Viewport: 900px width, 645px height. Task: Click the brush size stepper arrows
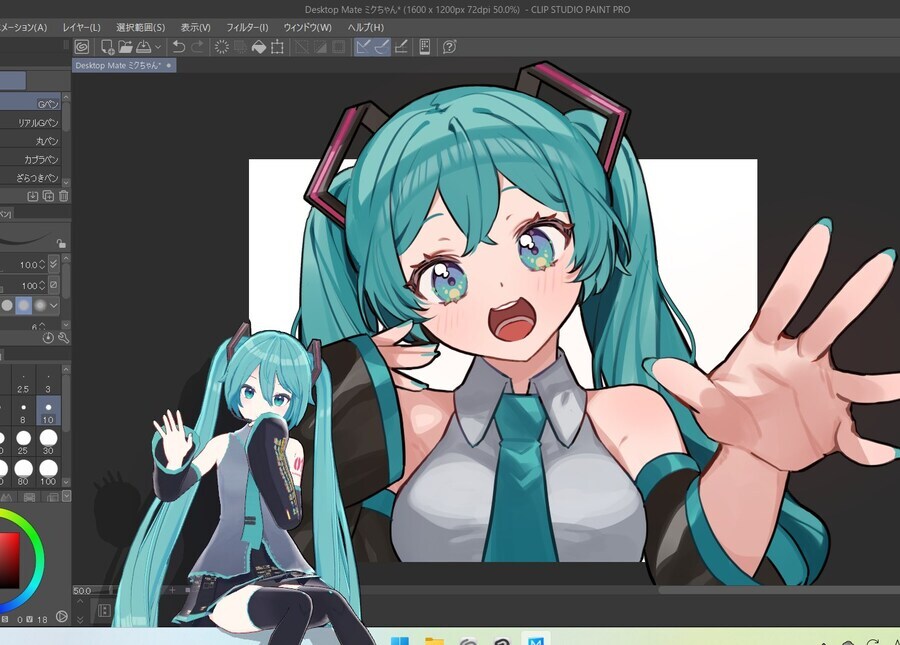coord(42,265)
